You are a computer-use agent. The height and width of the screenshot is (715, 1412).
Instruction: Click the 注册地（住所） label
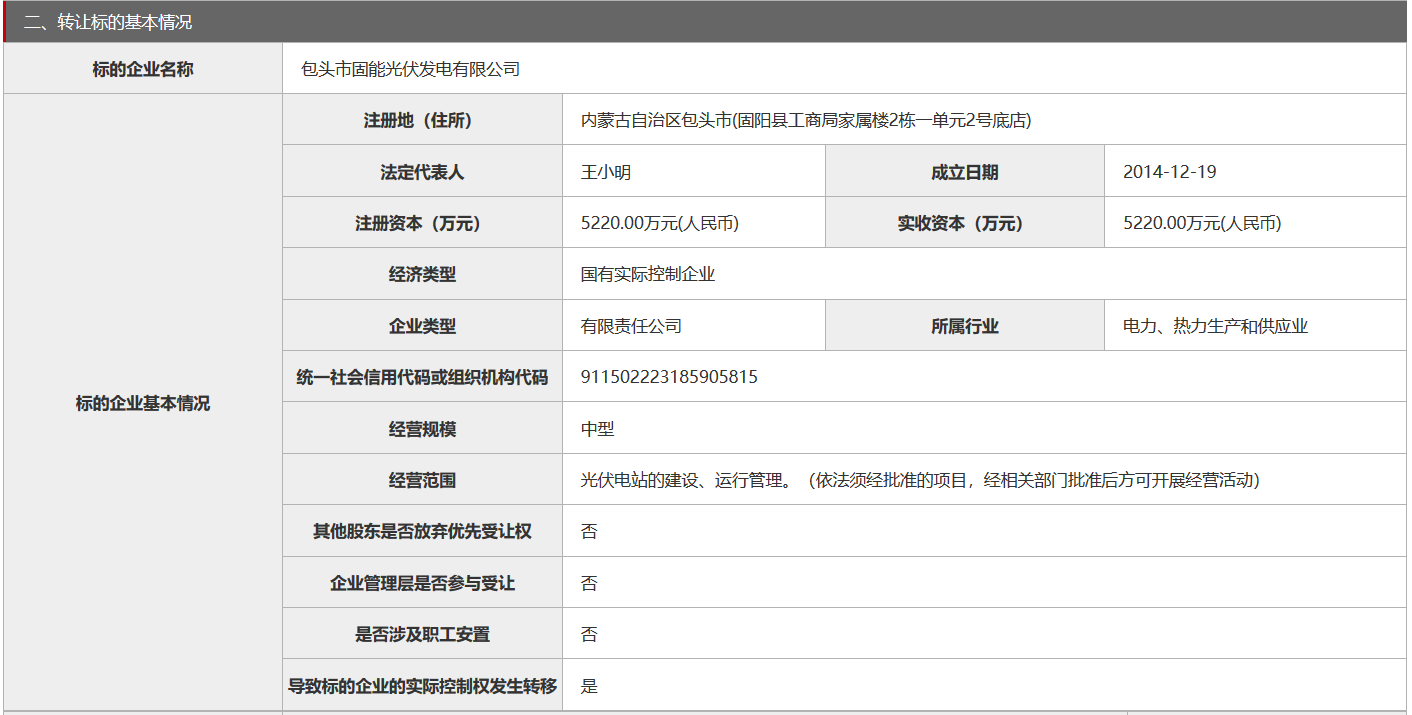[422, 121]
